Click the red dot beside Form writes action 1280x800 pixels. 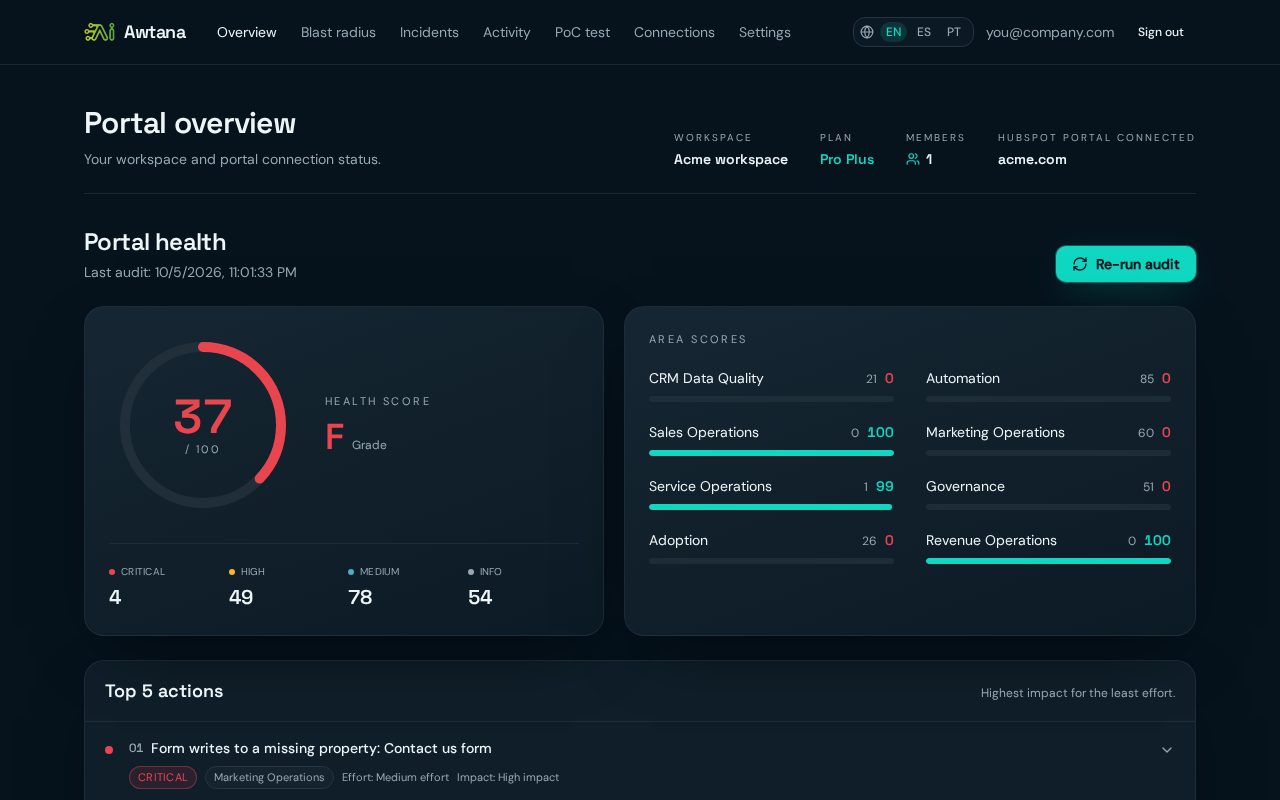point(109,749)
